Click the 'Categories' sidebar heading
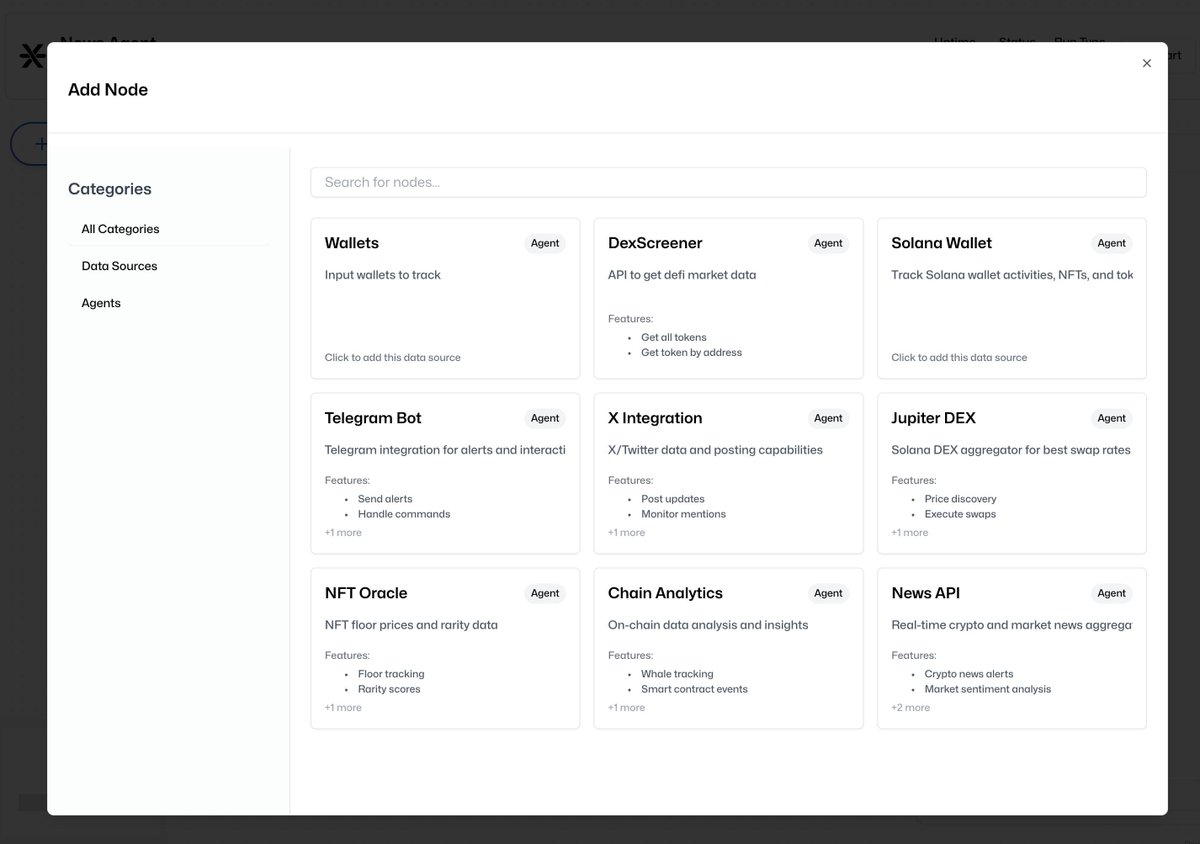Viewport: 1200px width, 844px height. tap(110, 189)
